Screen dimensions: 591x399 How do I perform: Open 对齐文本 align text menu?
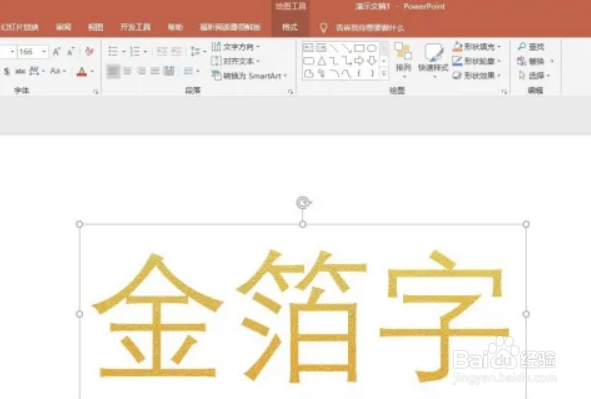236,61
